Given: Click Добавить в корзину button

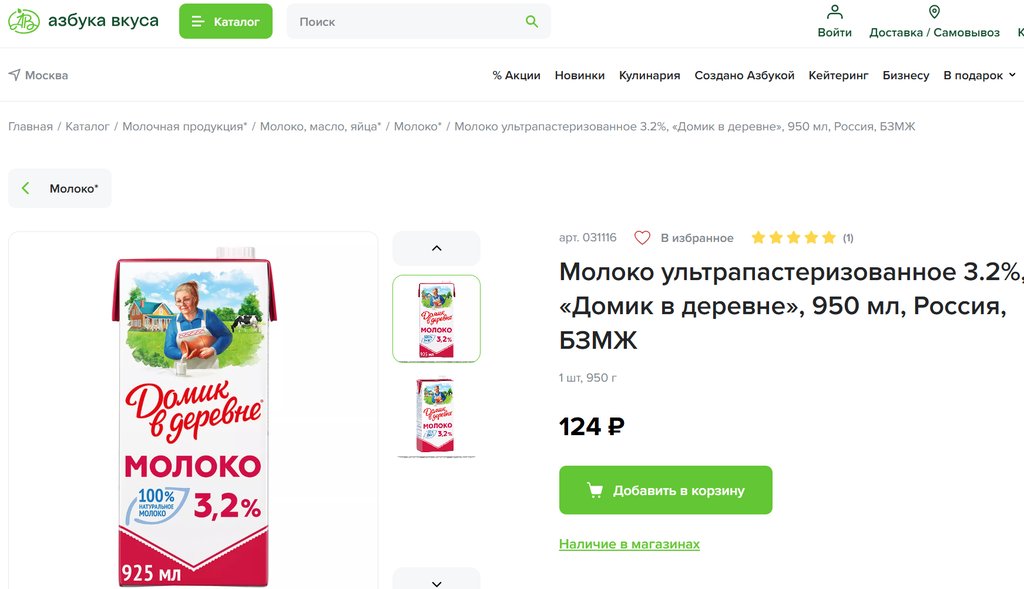Looking at the screenshot, I should pyautogui.click(x=665, y=490).
